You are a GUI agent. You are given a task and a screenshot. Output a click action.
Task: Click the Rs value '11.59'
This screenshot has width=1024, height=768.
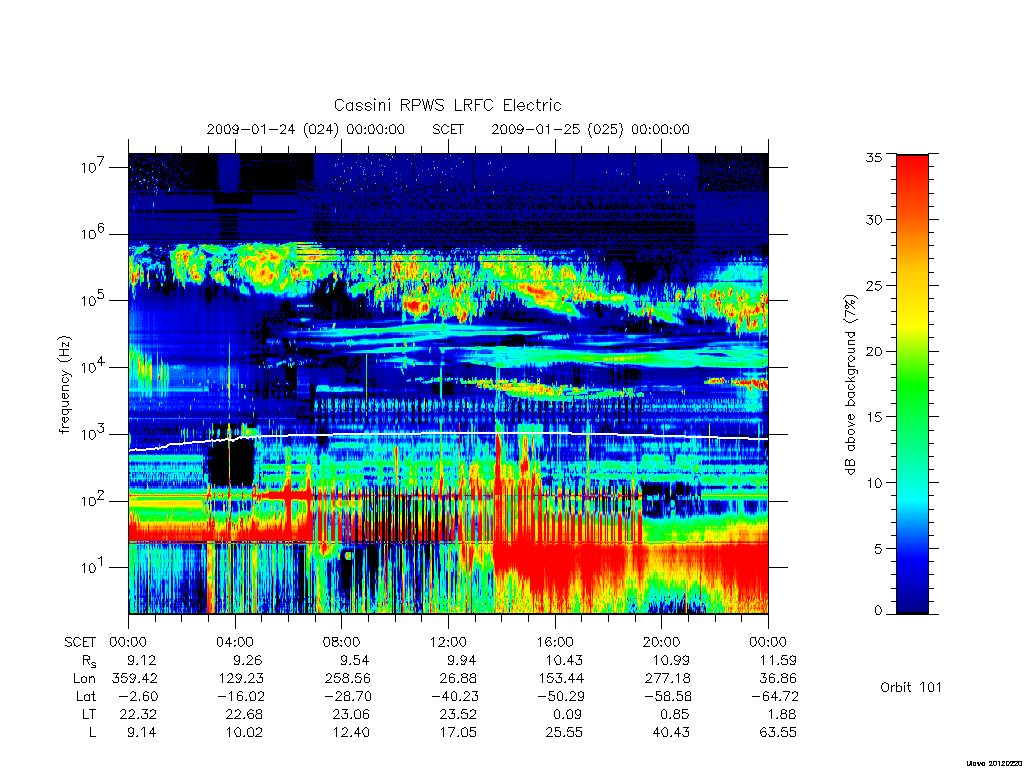(778, 660)
